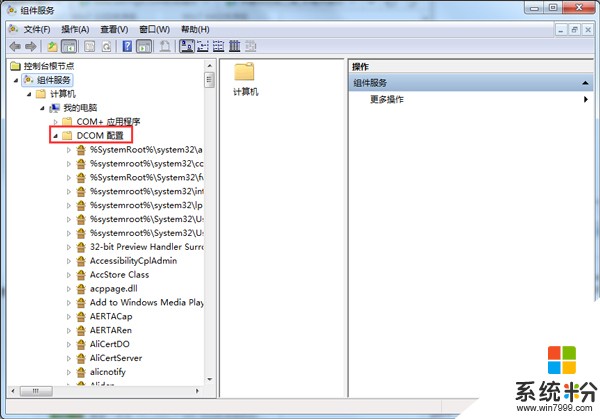600x419 pixels.
Task: Open the 更多操作 submenu arrow
Action: 586,99
